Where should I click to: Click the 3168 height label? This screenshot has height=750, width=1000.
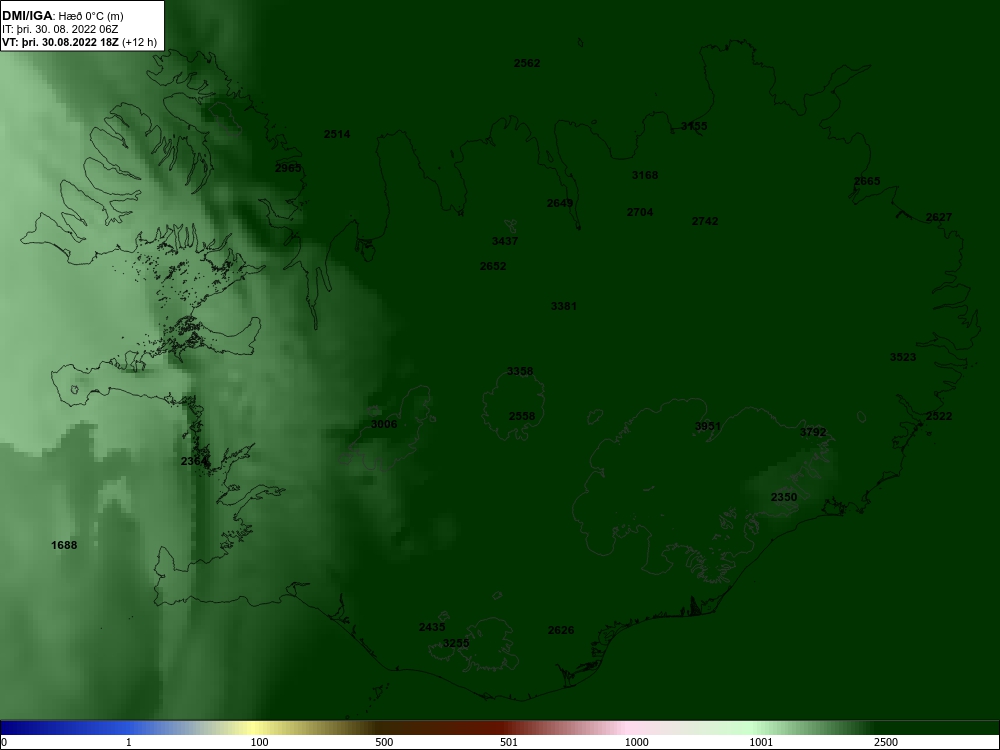[x=645, y=175]
